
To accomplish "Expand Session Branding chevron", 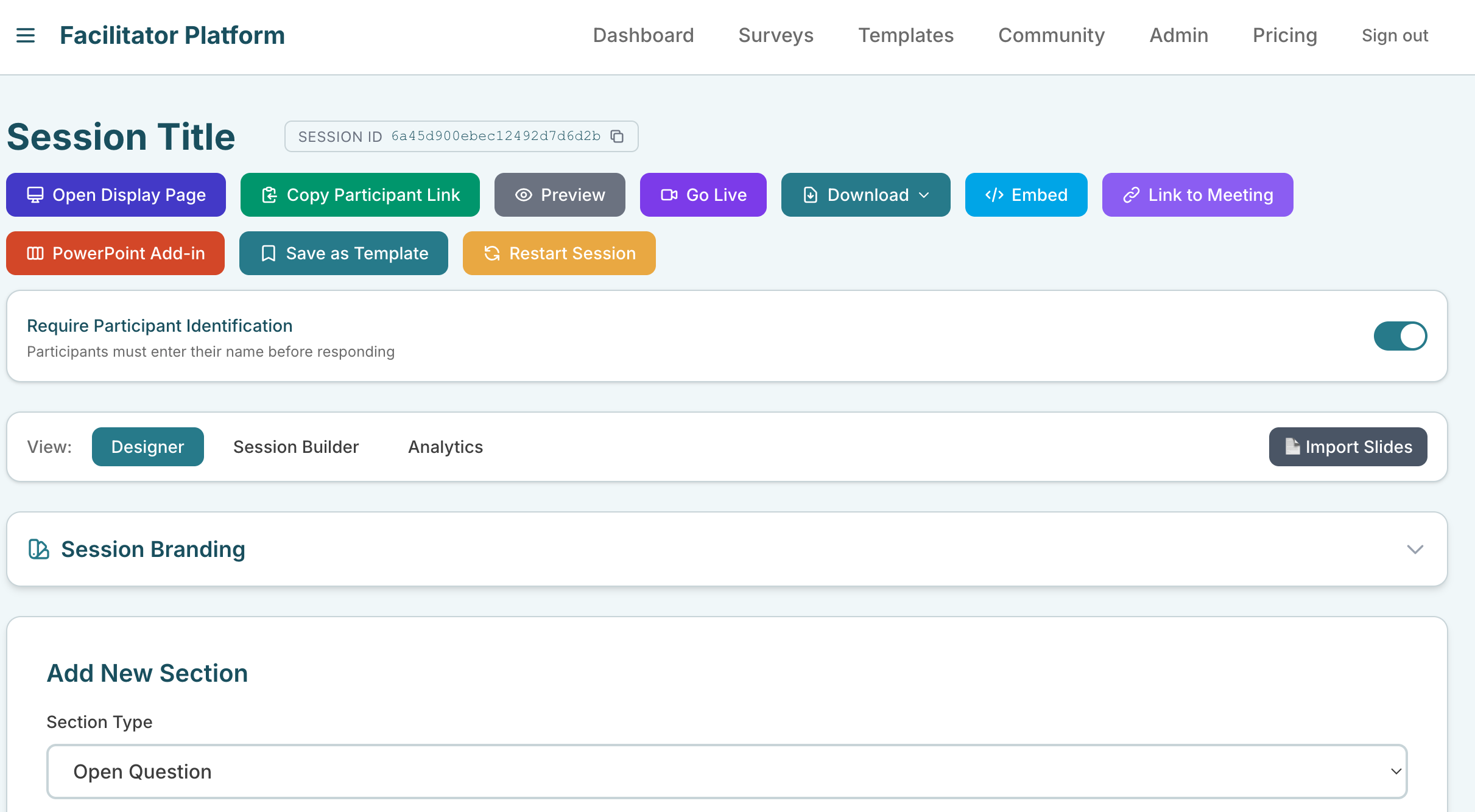I will (1415, 550).
